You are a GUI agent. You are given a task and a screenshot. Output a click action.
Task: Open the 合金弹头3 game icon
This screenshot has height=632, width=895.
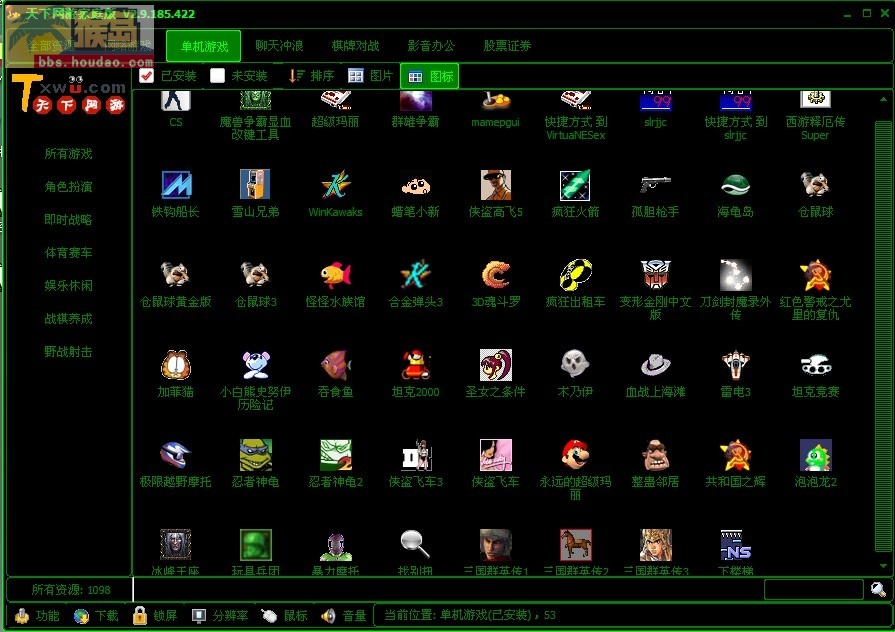416,275
